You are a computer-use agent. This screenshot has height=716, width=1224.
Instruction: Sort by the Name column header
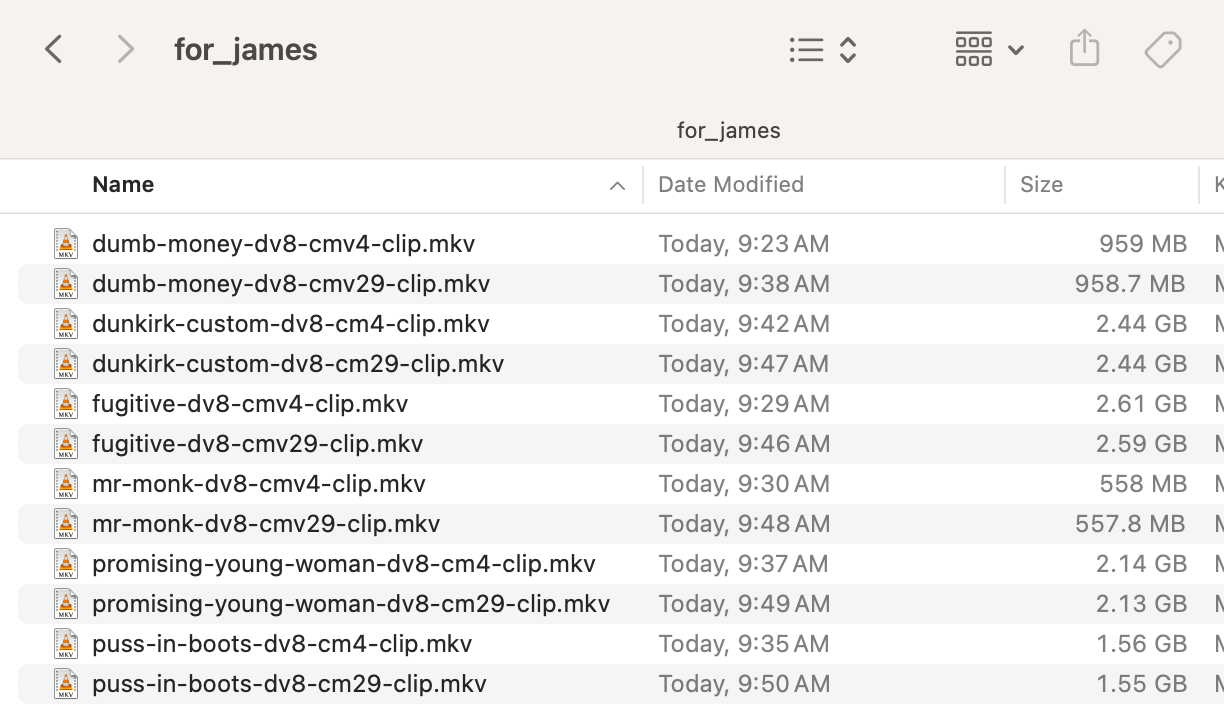click(123, 184)
